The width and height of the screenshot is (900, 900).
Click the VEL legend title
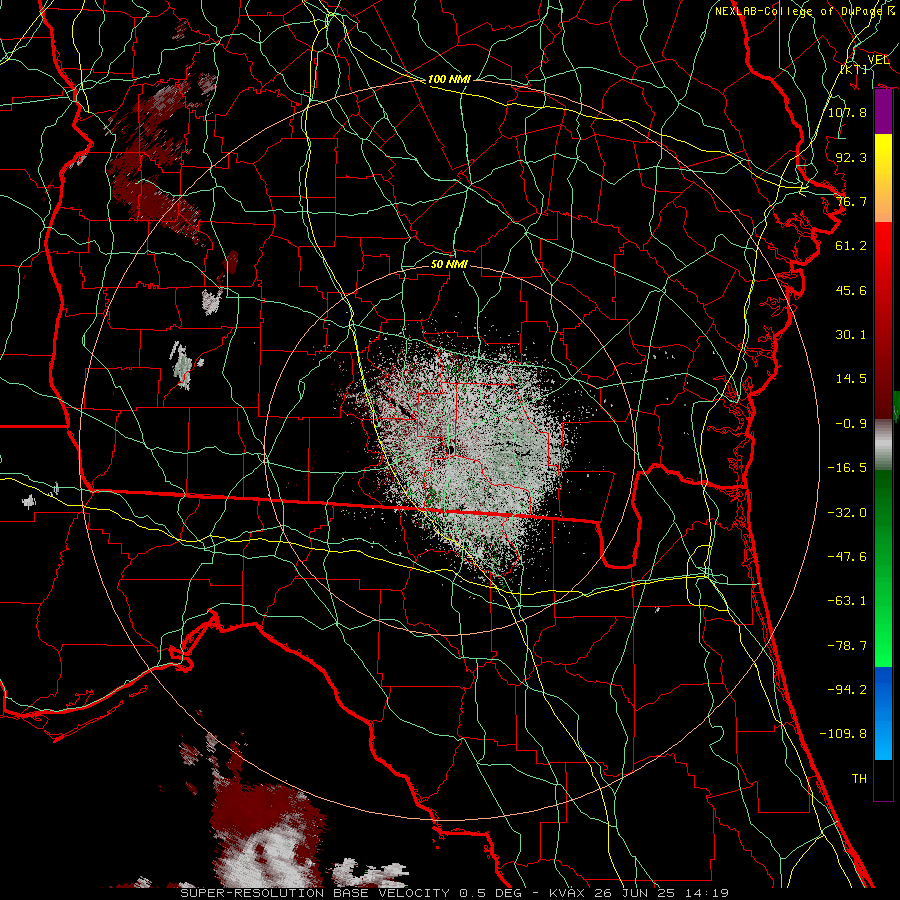(878, 60)
